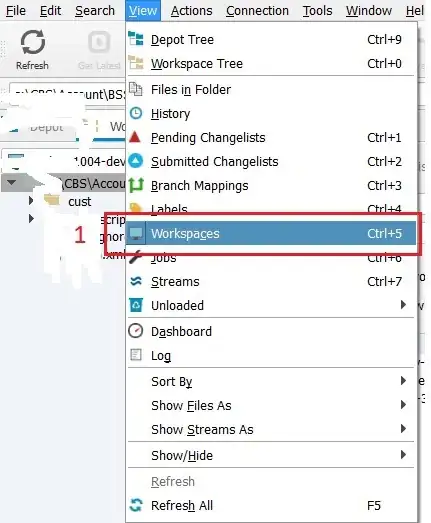This screenshot has width=431, height=523.
Task: Click the Unloaded recycle icon
Action: (136, 305)
